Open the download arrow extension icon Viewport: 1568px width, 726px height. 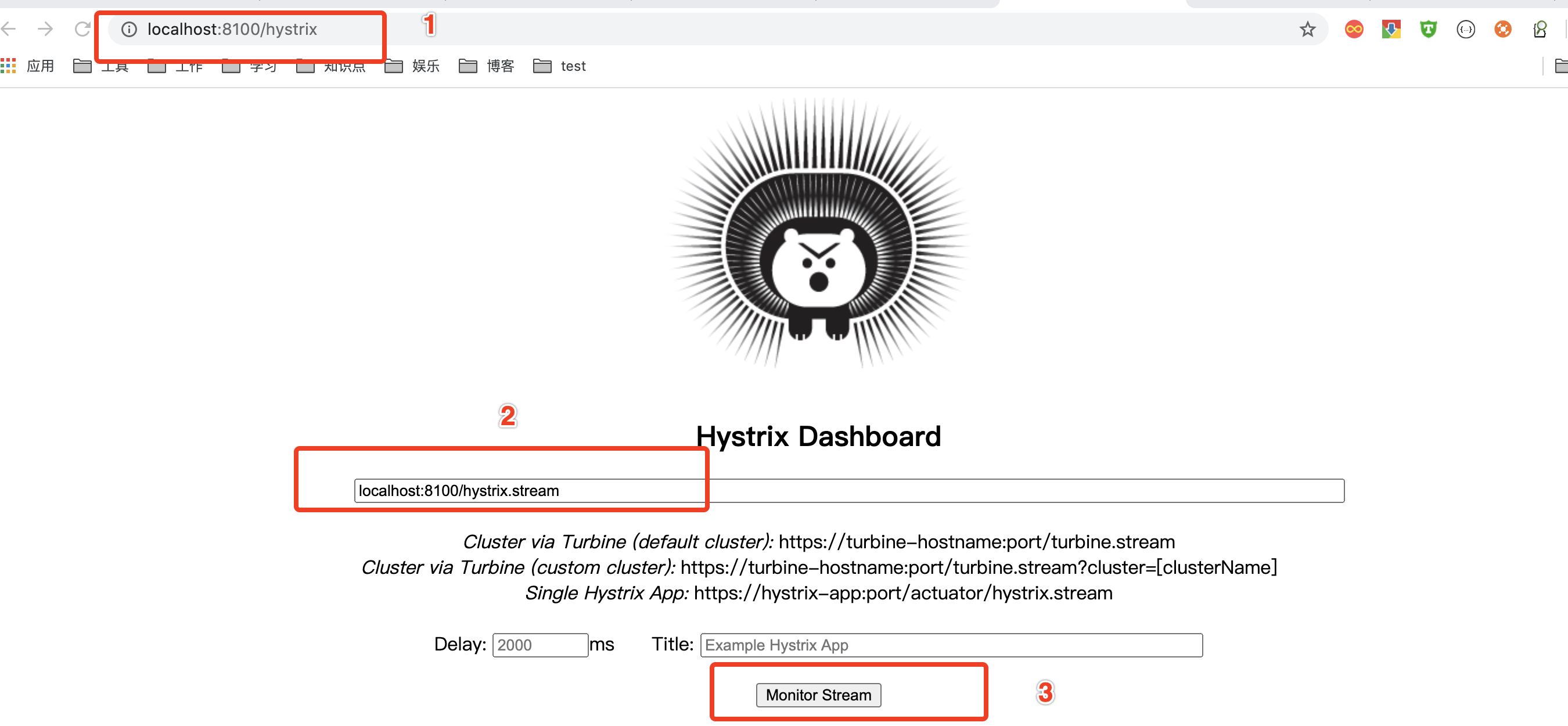(x=1391, y=29)
